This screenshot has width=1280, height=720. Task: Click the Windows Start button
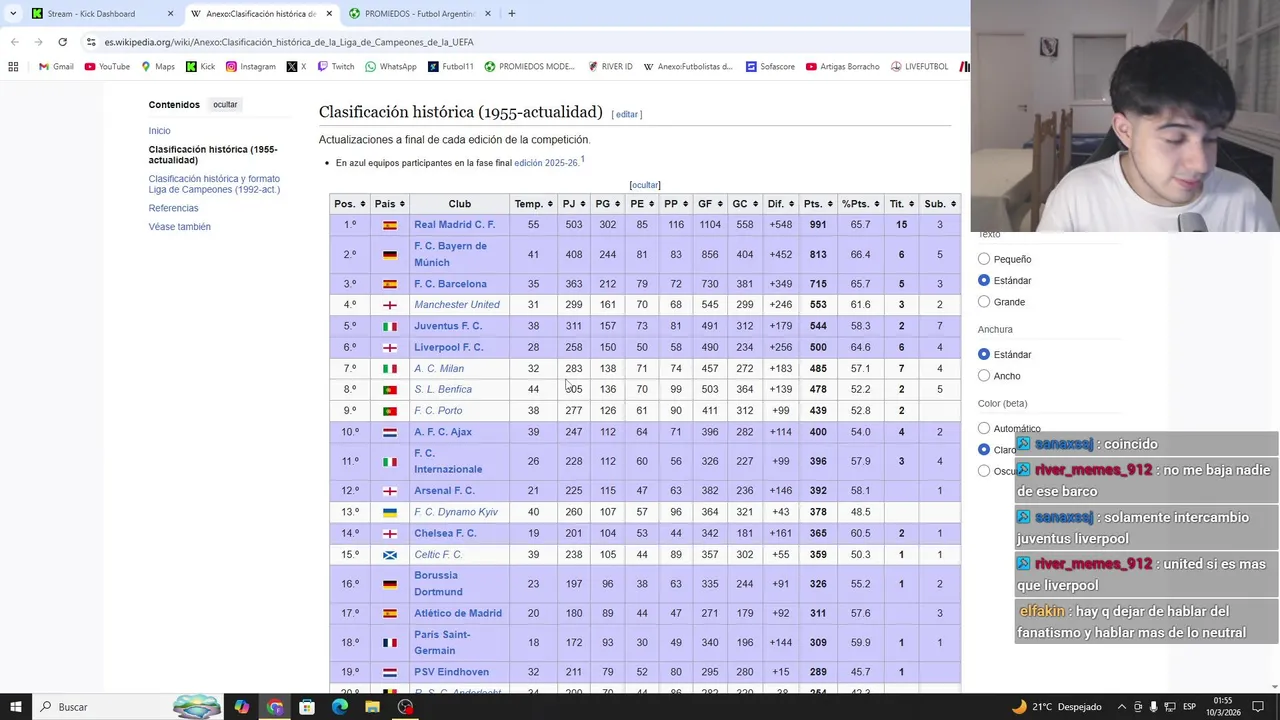(15, 707)
